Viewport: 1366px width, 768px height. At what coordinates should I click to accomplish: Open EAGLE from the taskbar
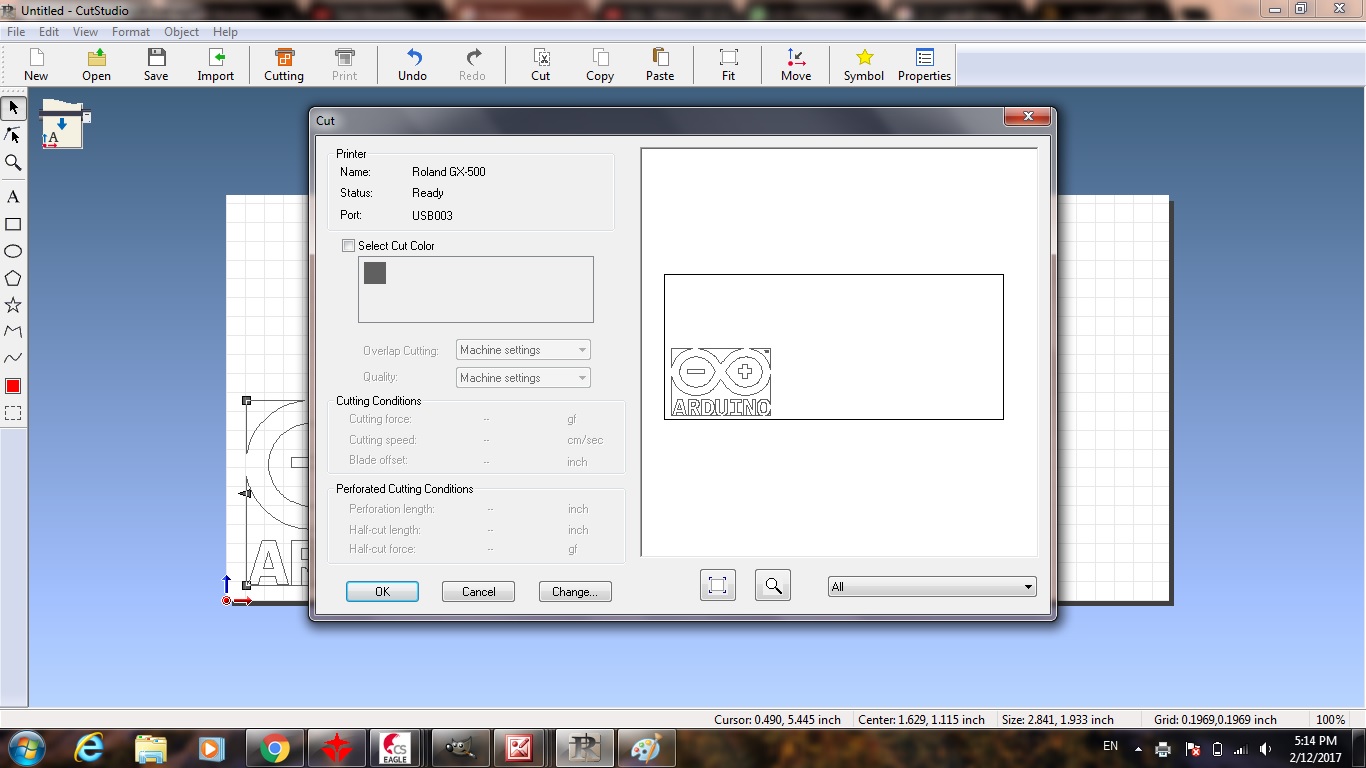click(x=395, y=748)
